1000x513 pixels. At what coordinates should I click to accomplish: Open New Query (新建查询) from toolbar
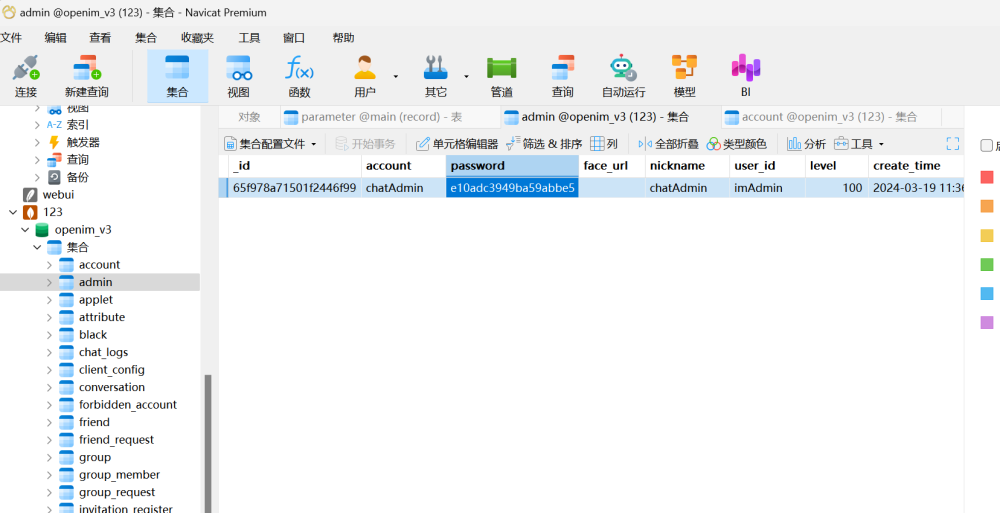tap(86, 77)
